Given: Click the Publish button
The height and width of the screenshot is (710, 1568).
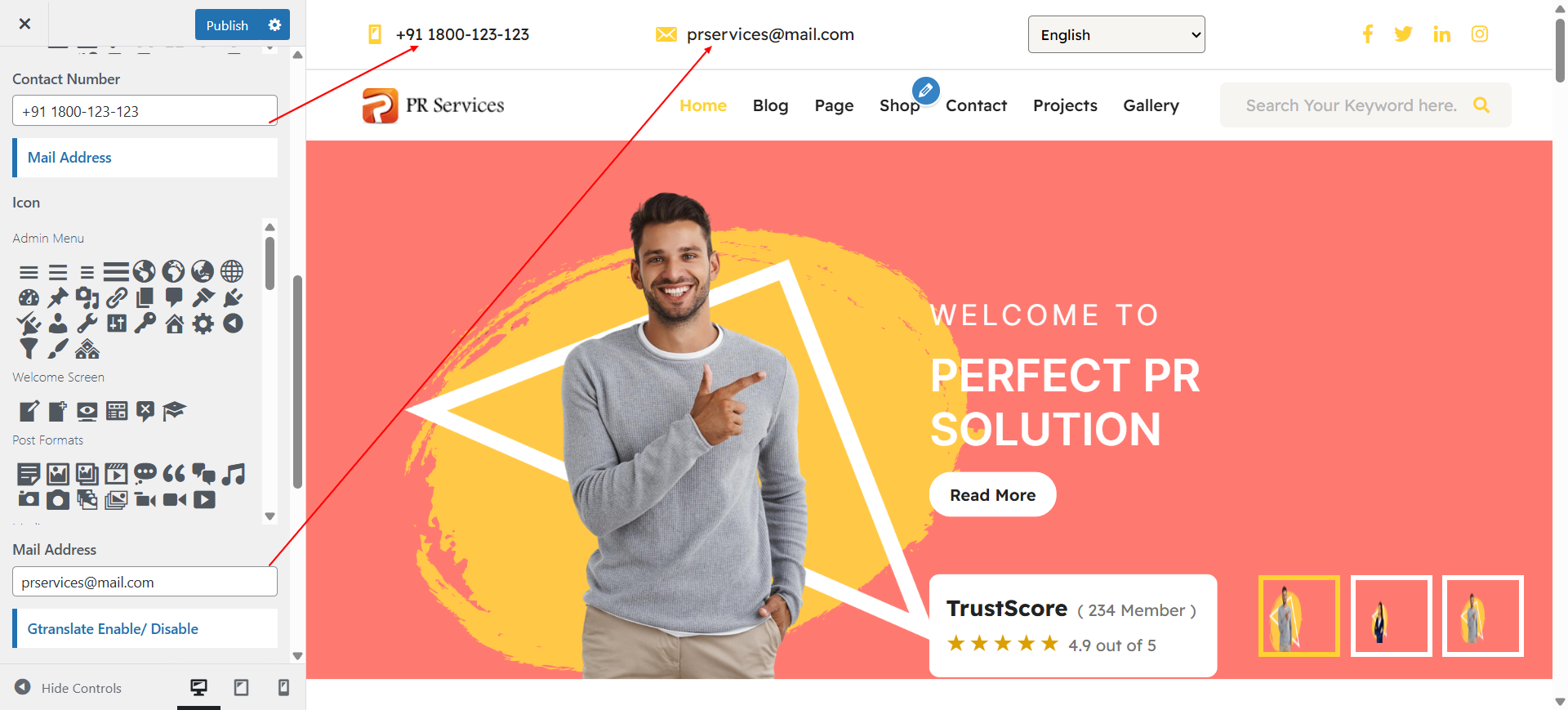Looking at the screenshot, I should click(227, 25).
